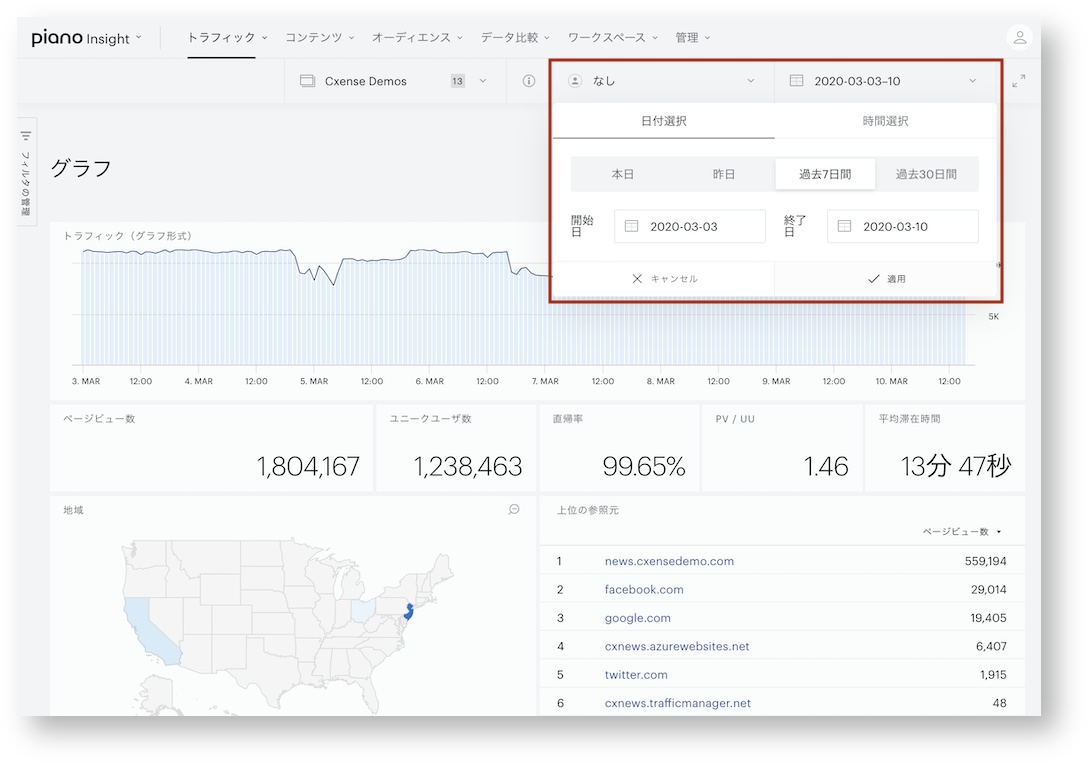This screenshot has height=764, width=1089.
Task: Click the PV / UU value 1.46
Action: [826, 466]
